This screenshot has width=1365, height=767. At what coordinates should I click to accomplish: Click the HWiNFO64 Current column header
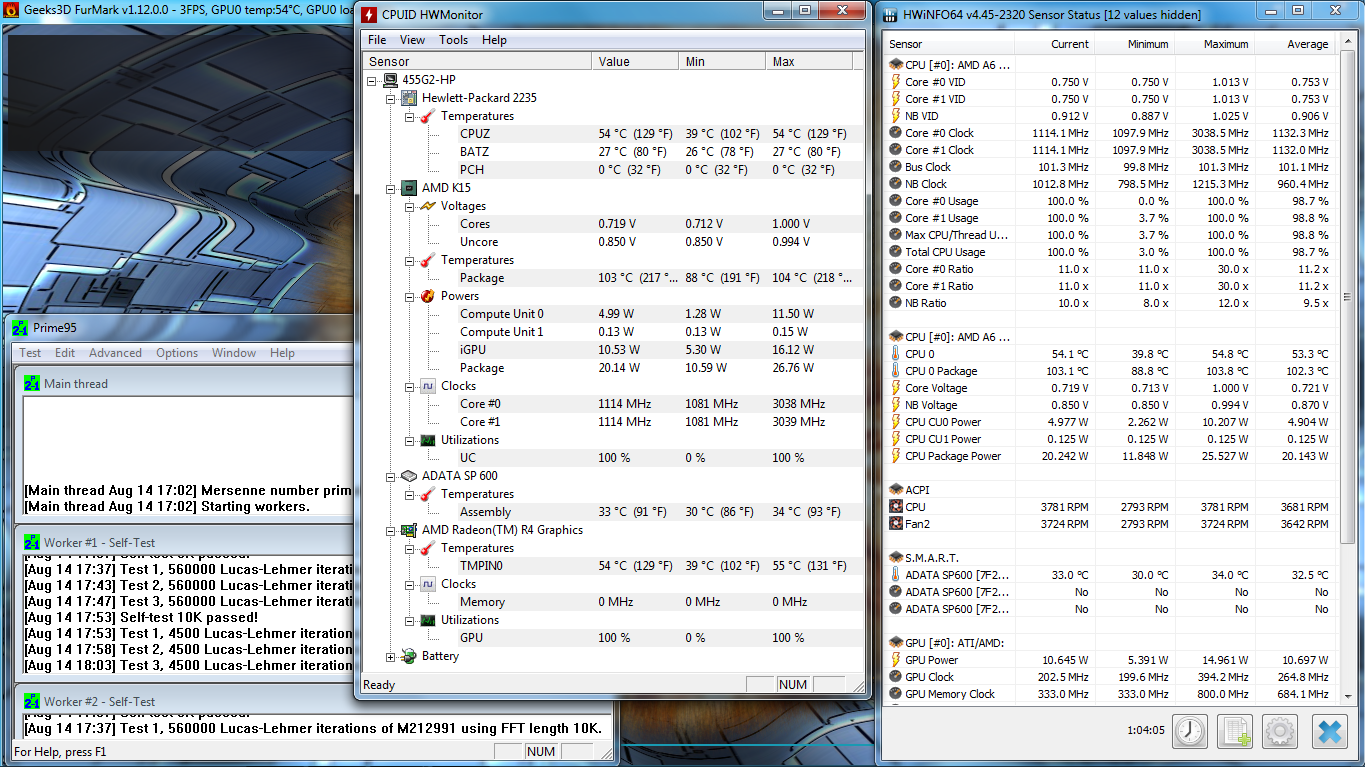pyautogui.click(x=1055, y=44)
